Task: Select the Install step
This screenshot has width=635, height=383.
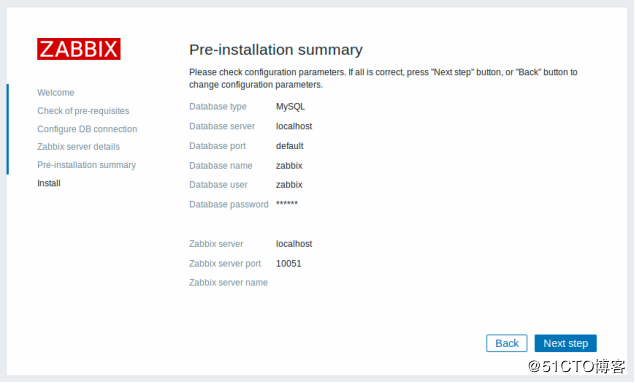Action: [x=49, y=183]
